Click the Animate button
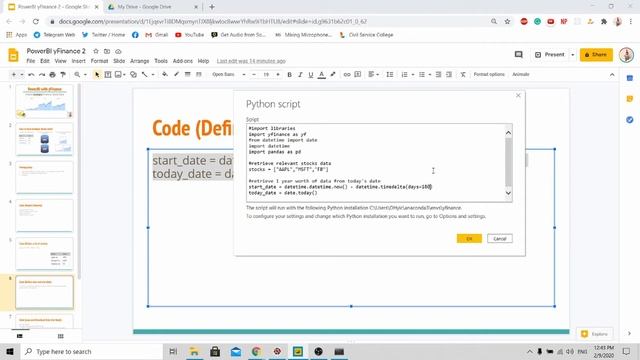The height and width of the screenshot is (360, 640). pyautogui.click(x=521, y=75)
